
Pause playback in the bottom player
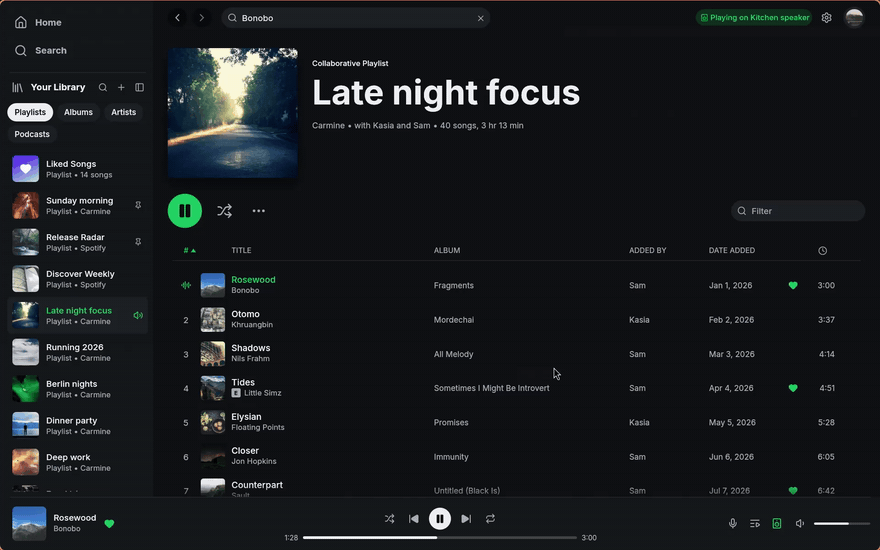coord(440,519)
